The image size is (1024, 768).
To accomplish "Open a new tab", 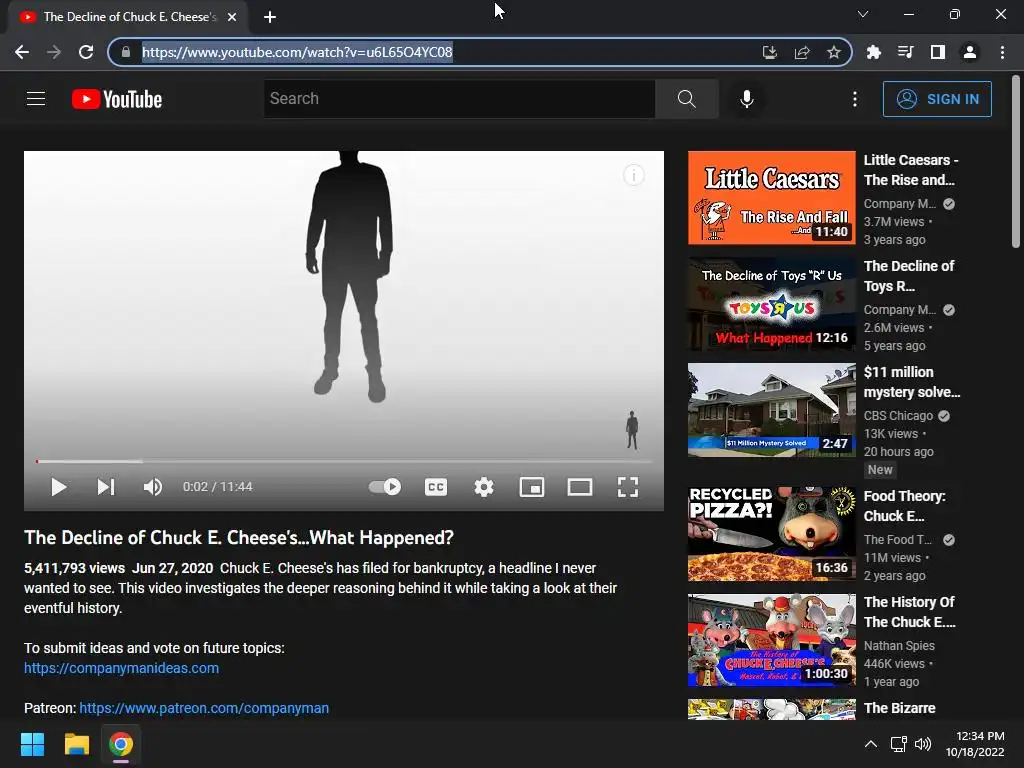I will 270,17.
